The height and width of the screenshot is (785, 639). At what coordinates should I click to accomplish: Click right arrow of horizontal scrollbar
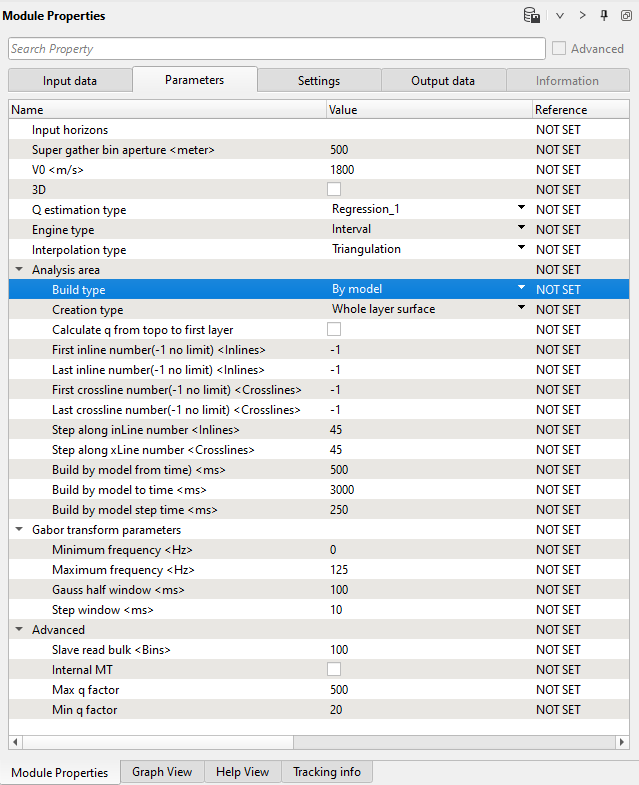623,742
